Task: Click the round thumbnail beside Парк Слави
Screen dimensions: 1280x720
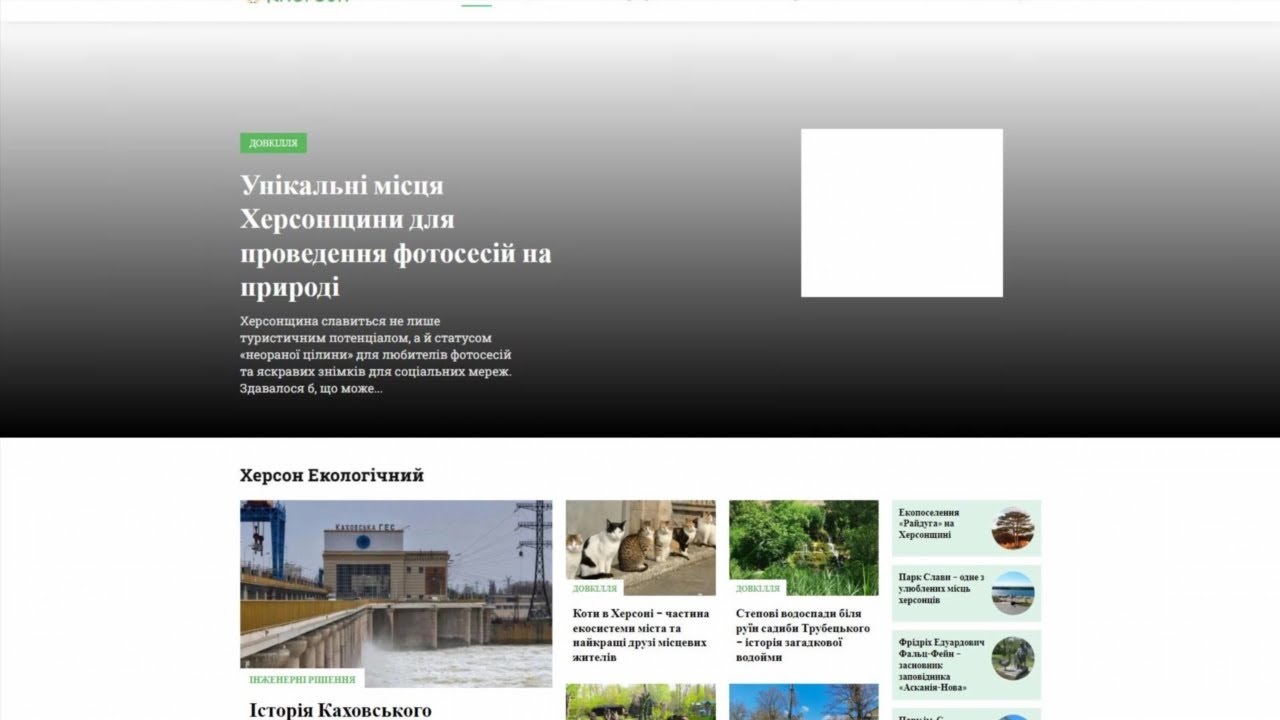Action: tap(1012, 593)
